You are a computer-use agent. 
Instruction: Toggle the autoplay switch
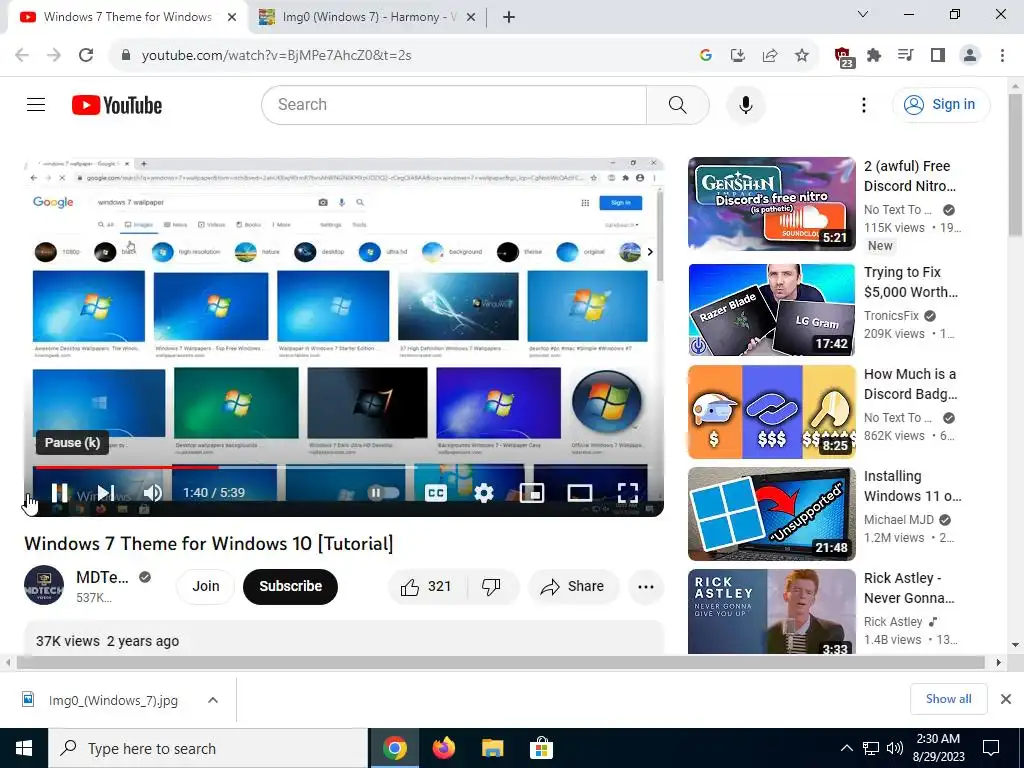click(x=382, y=492)
